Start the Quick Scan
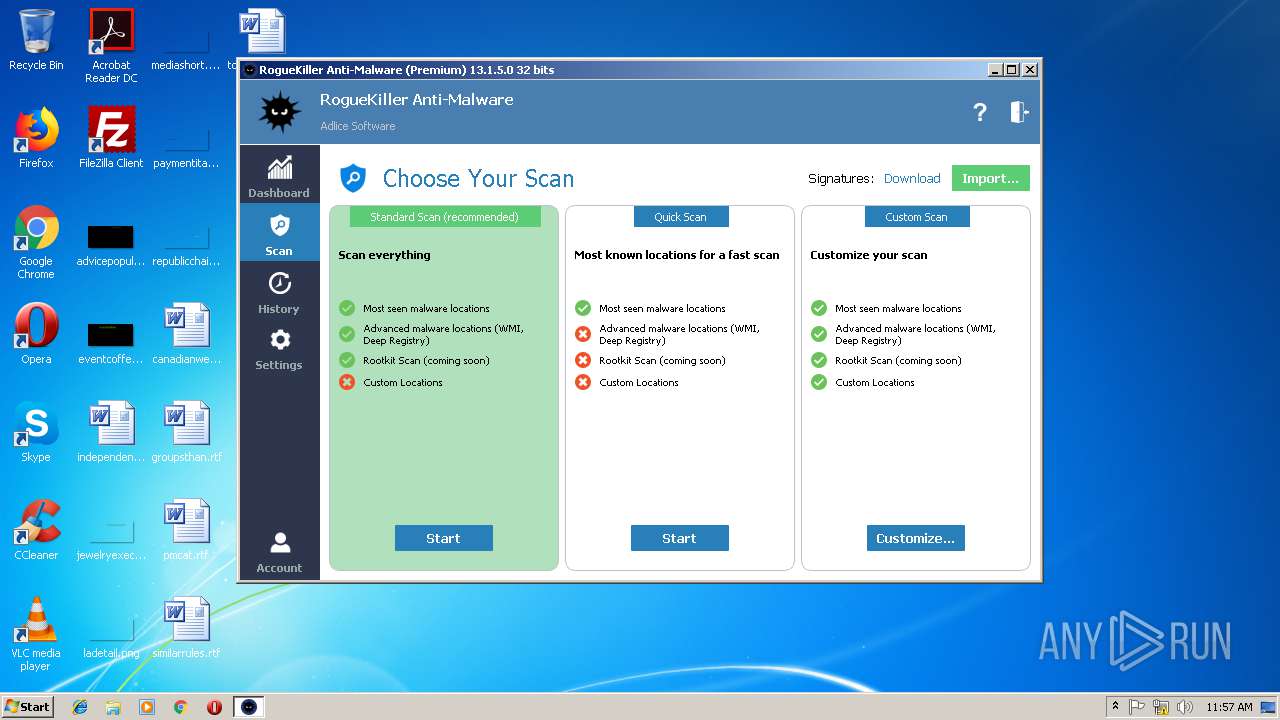The width and height of the screenshot is (1280, 720). coord(679,538)
